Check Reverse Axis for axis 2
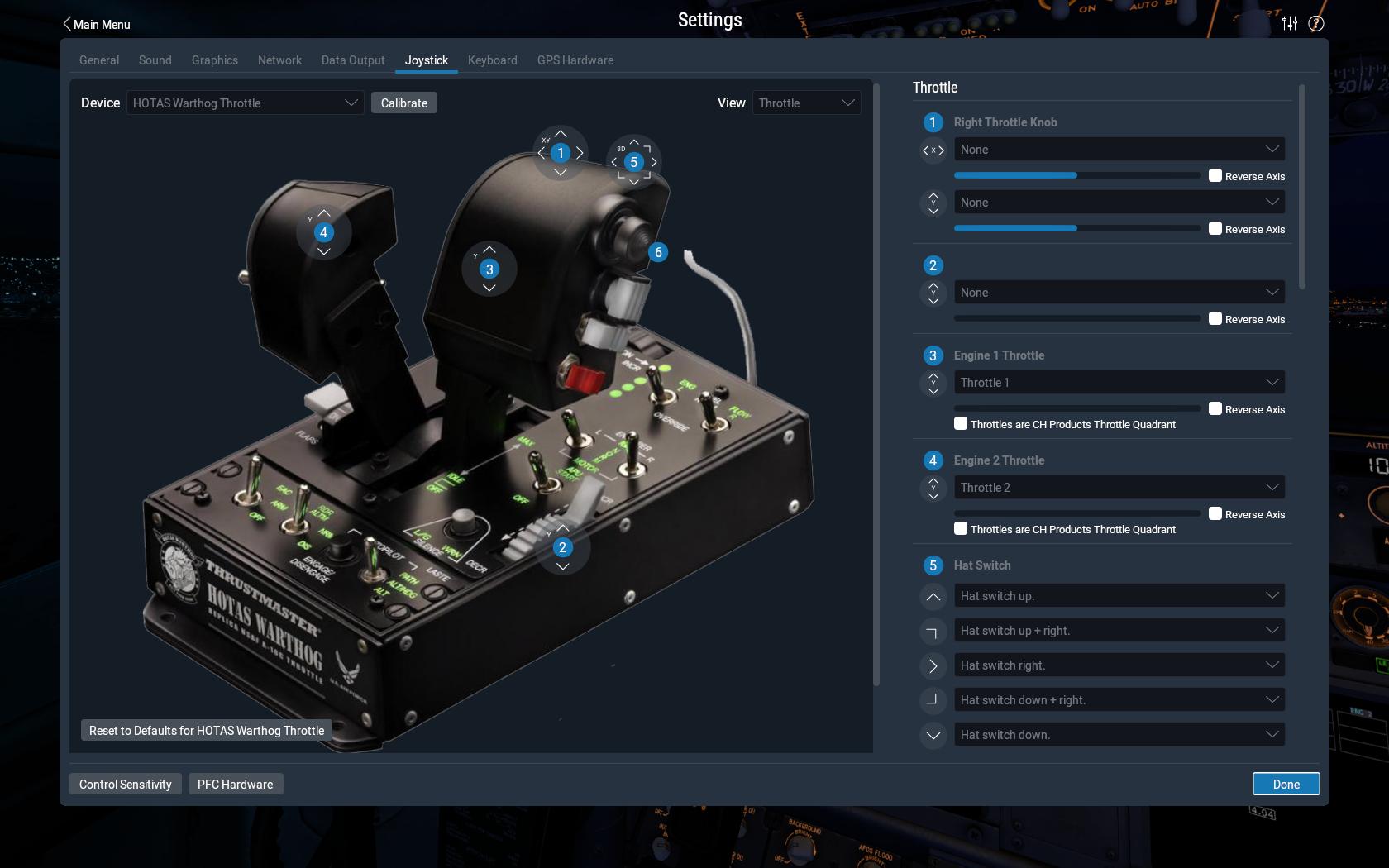The width and height of the screenshot is (1389, 868). point(1215,318)
